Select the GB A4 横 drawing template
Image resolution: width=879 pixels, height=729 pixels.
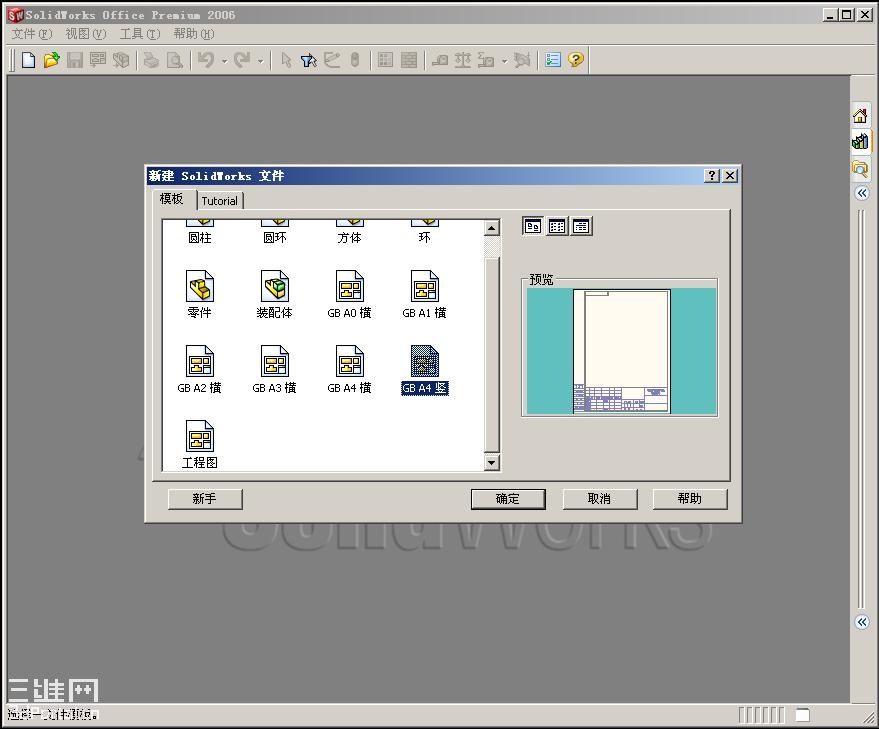tap(349, 370)
